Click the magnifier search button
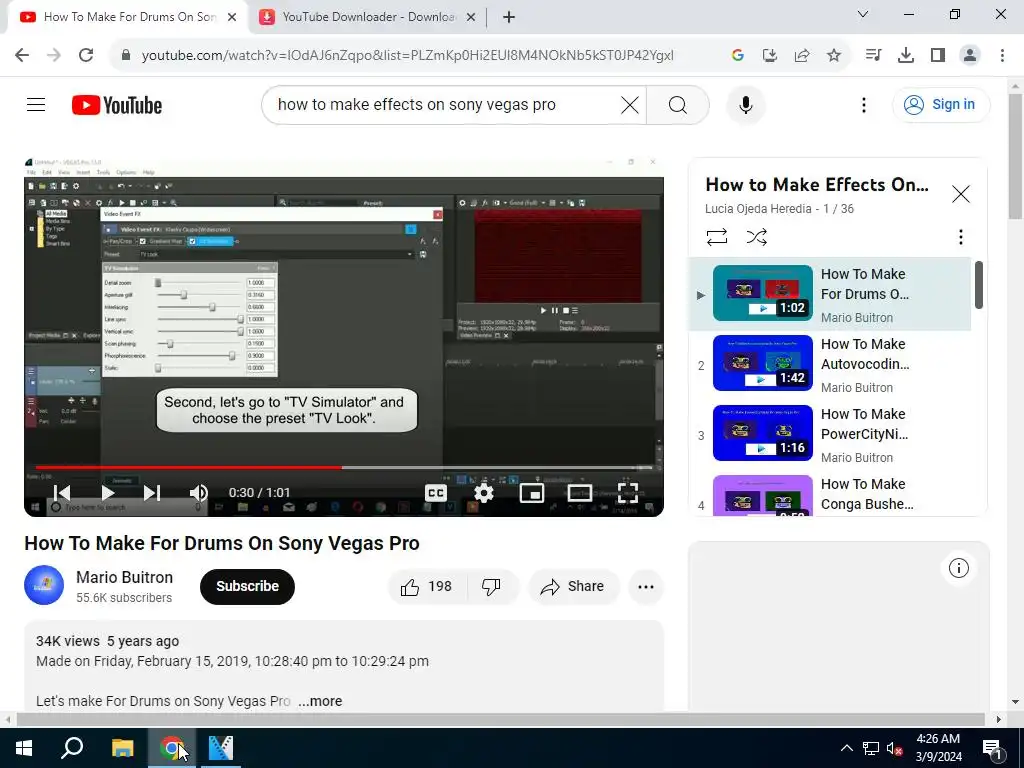This screenshot has height=768, width=1024. click(678, 104)
